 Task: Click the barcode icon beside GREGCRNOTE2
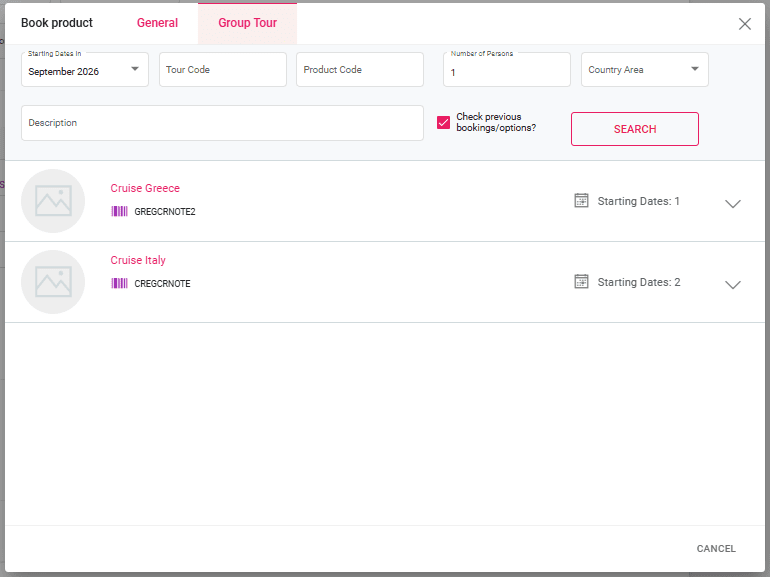pyautogui.click(x=119, y=212)
